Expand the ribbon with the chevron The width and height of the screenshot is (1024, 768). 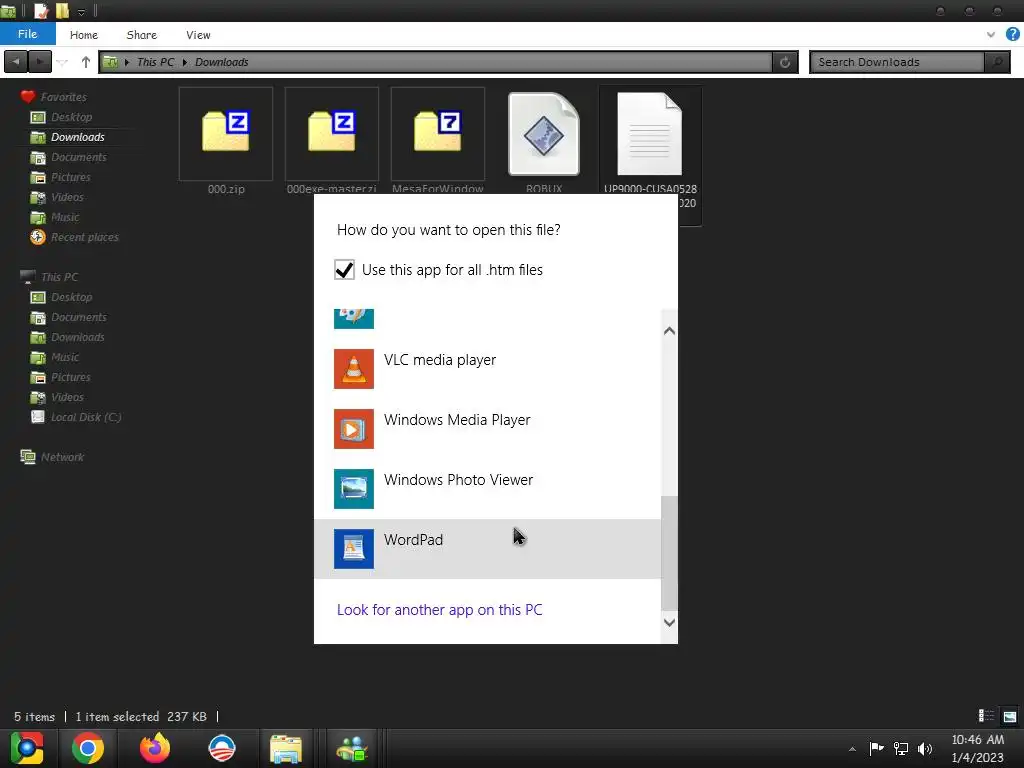(x=991, y=35)
